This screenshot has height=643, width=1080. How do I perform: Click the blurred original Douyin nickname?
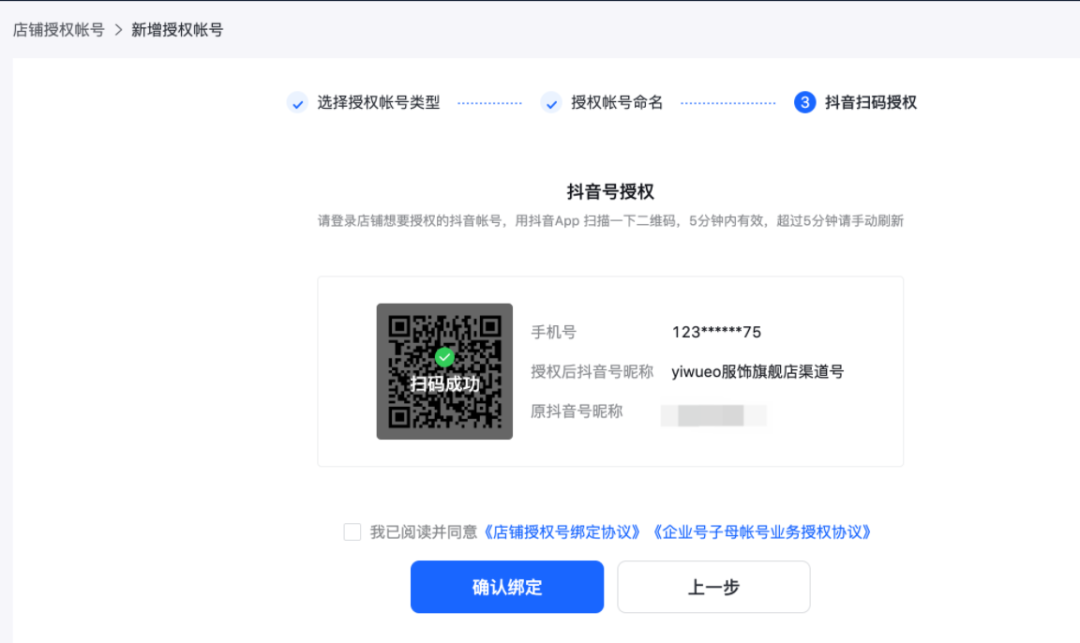coord(714,415)
